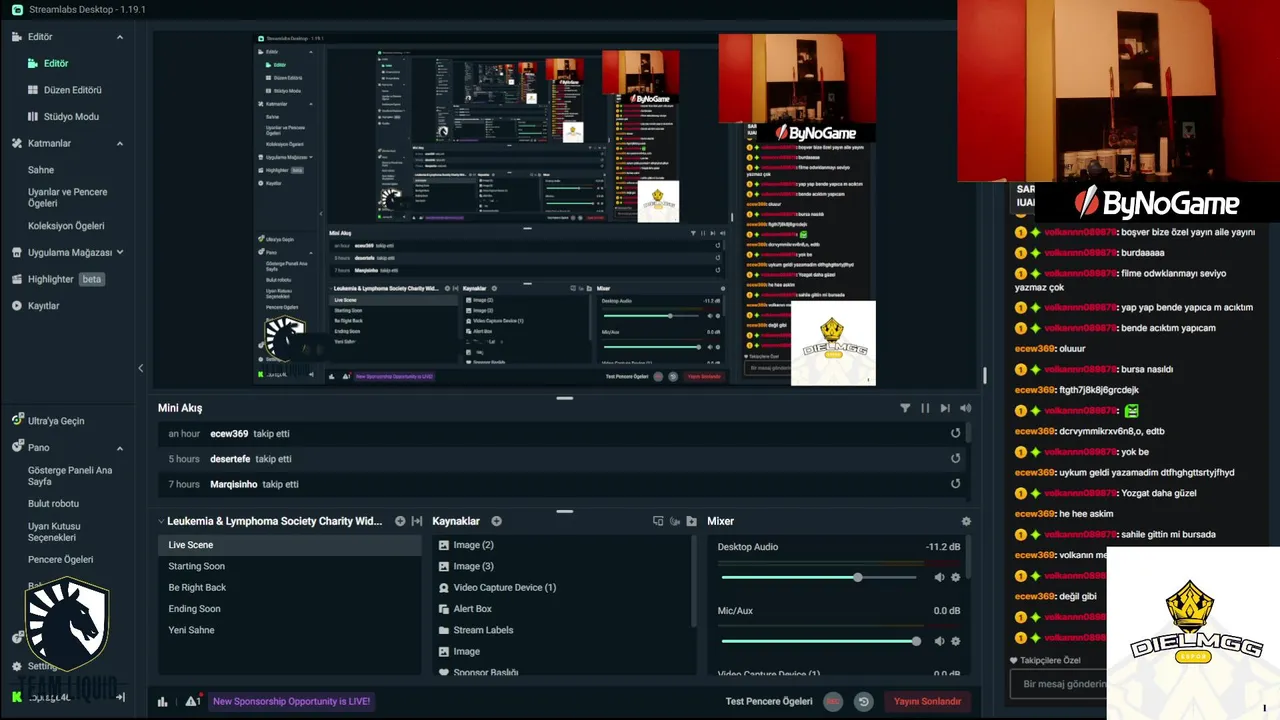The width and height of the screenshot is (1280, 720).
Task: Collapse sidebar with the left arrow handle
Action: point(140,368)
